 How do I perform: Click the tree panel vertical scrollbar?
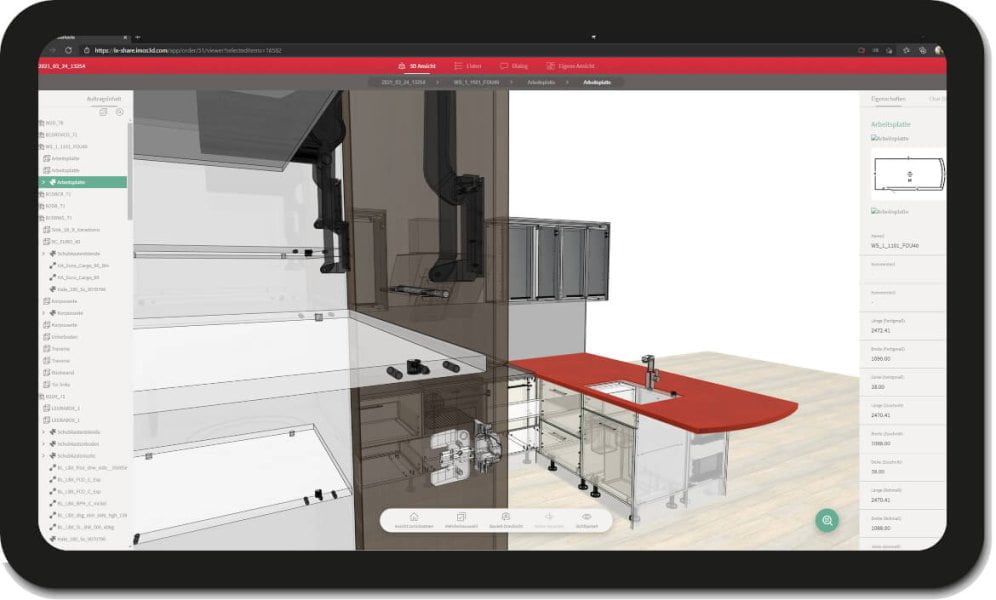pos(129,170)
